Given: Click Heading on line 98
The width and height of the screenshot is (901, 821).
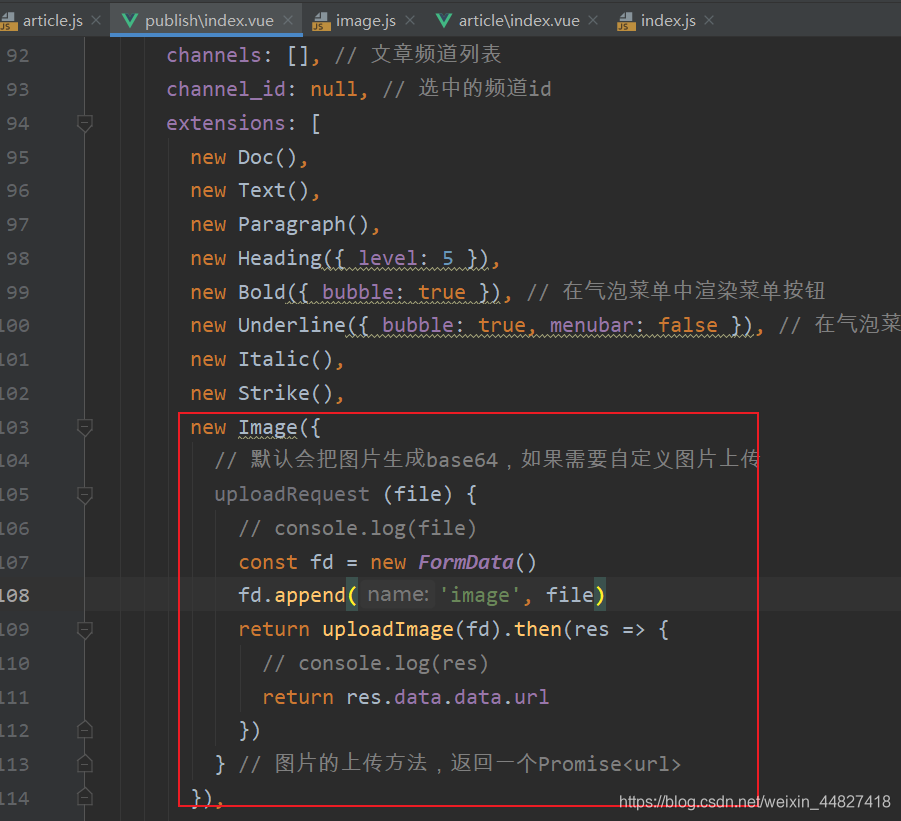Looking at the screenshot, I should [280, 258].
